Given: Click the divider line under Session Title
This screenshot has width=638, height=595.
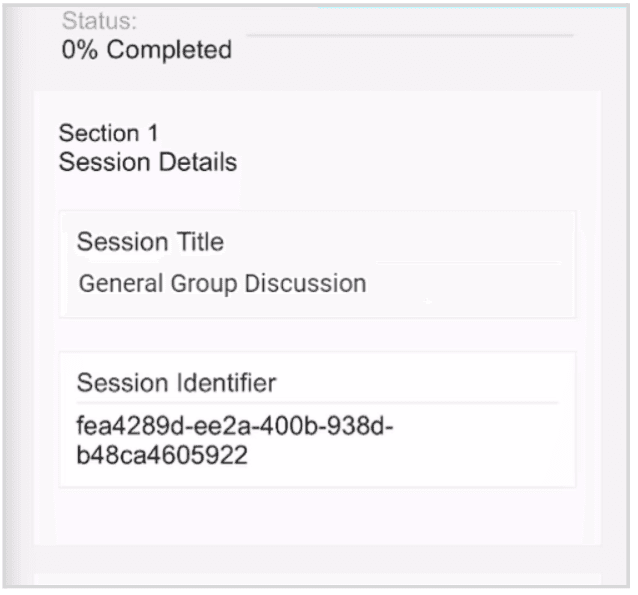Looking at the screenshot, I should [x=468, y=262].
